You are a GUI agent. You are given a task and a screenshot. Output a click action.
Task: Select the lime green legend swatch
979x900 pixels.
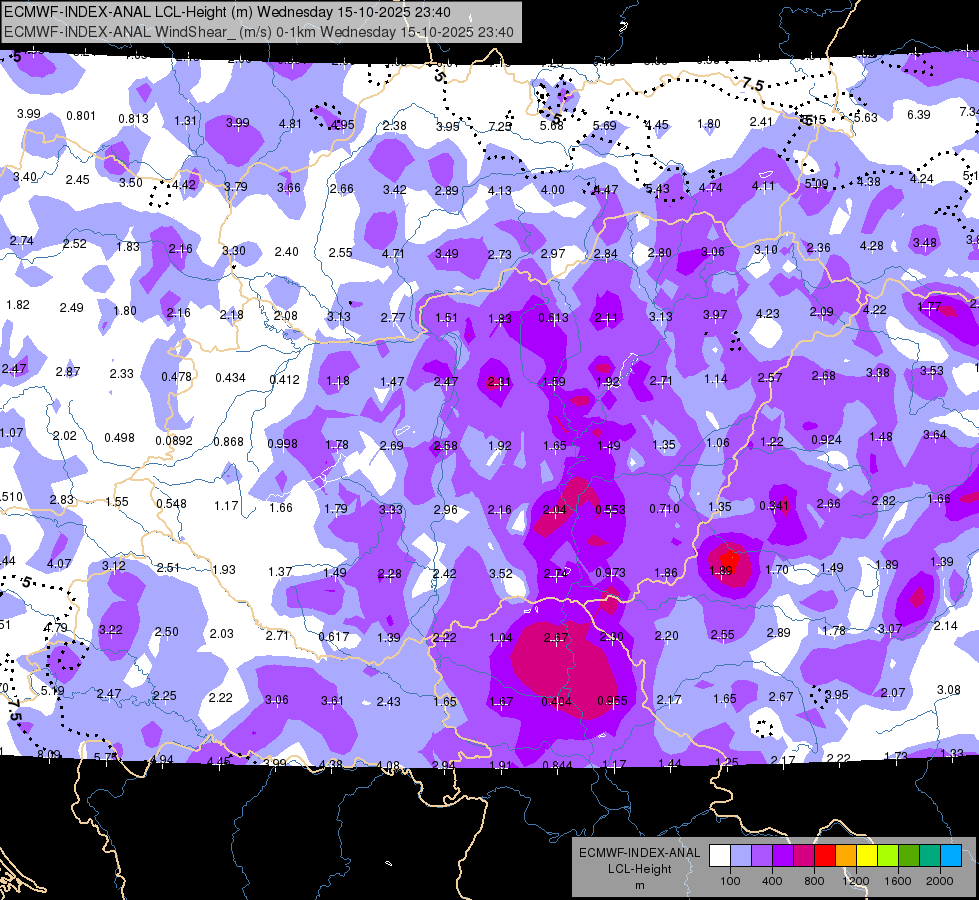tap(888, 855)
